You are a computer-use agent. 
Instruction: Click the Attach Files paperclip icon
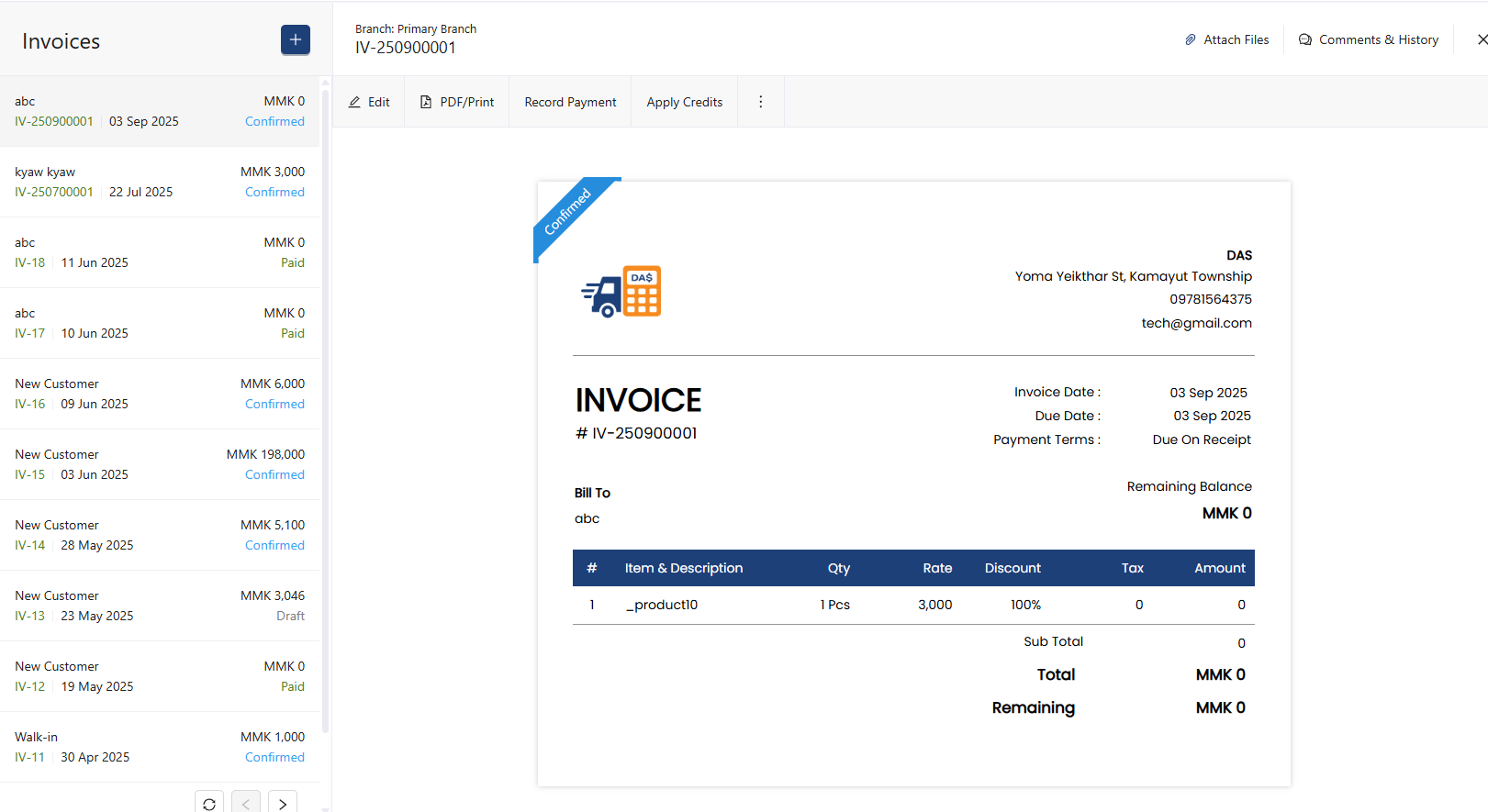click(x=1191, y=39)
